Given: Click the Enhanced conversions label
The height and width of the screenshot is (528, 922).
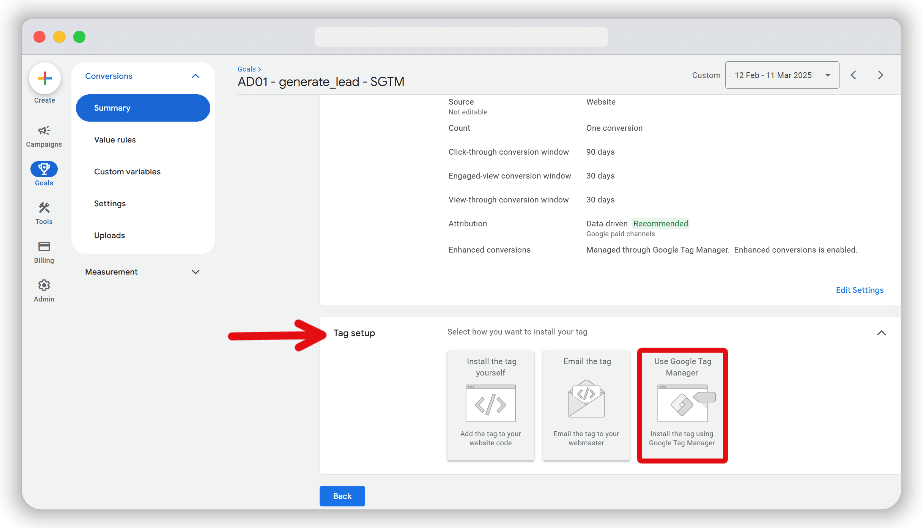Looking at the screenshot, I should (489, 250).
